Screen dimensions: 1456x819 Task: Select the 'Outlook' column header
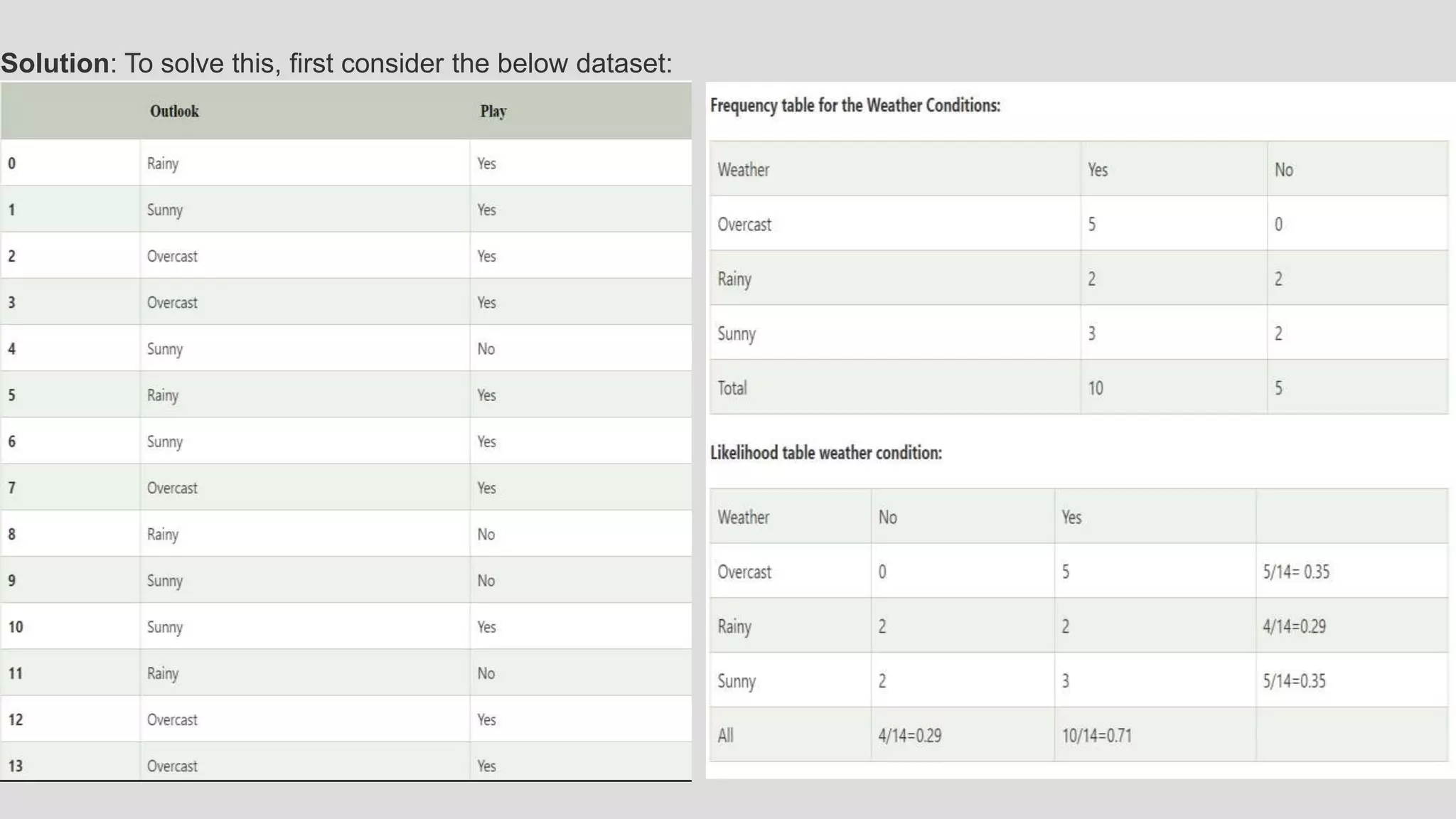tap(174, 111)
